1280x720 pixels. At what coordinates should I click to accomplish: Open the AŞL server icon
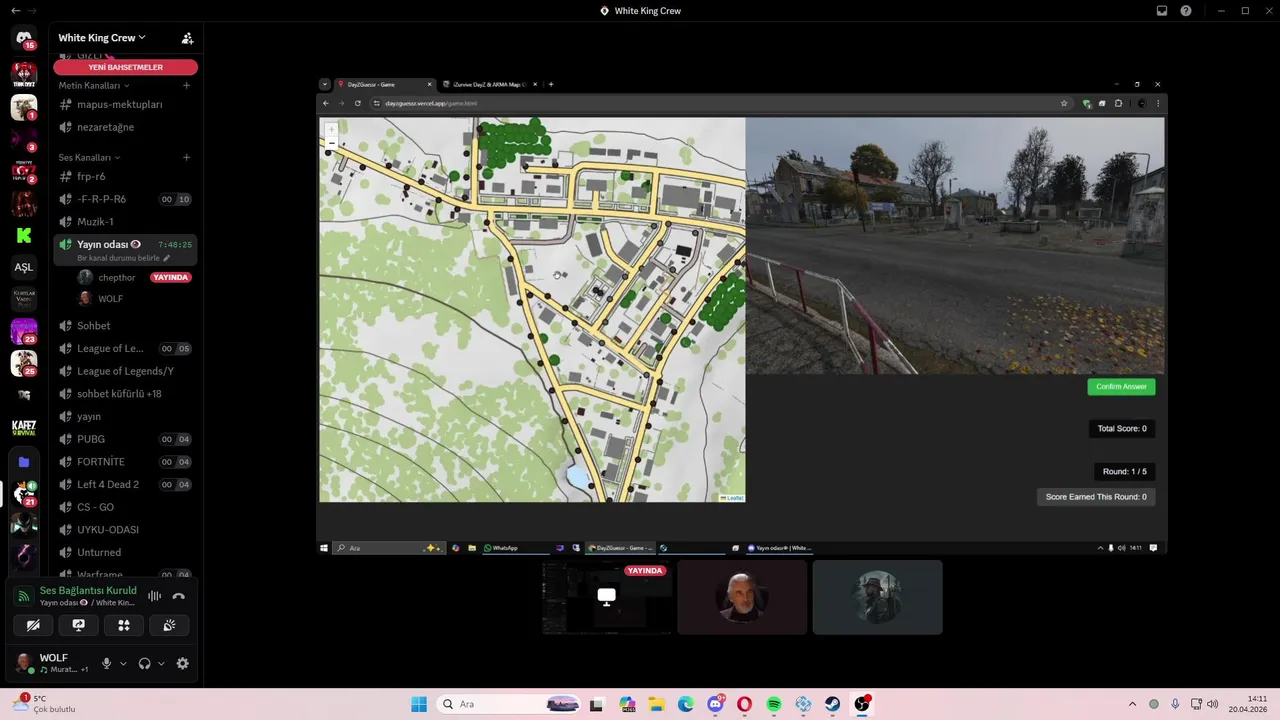coord(24,267)
